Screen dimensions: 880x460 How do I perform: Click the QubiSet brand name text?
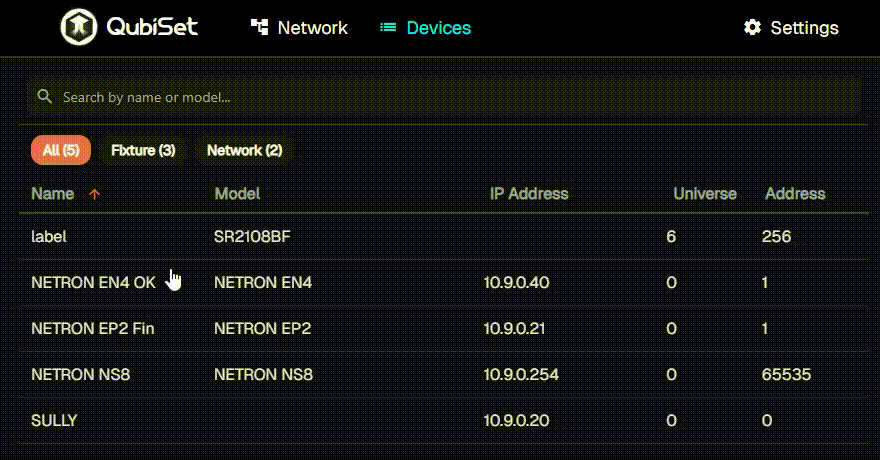pyautogui.click(x=152, y=28)
